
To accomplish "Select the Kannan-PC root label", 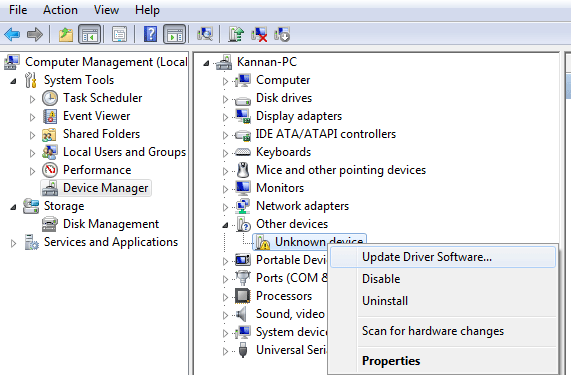I will 267,62.
